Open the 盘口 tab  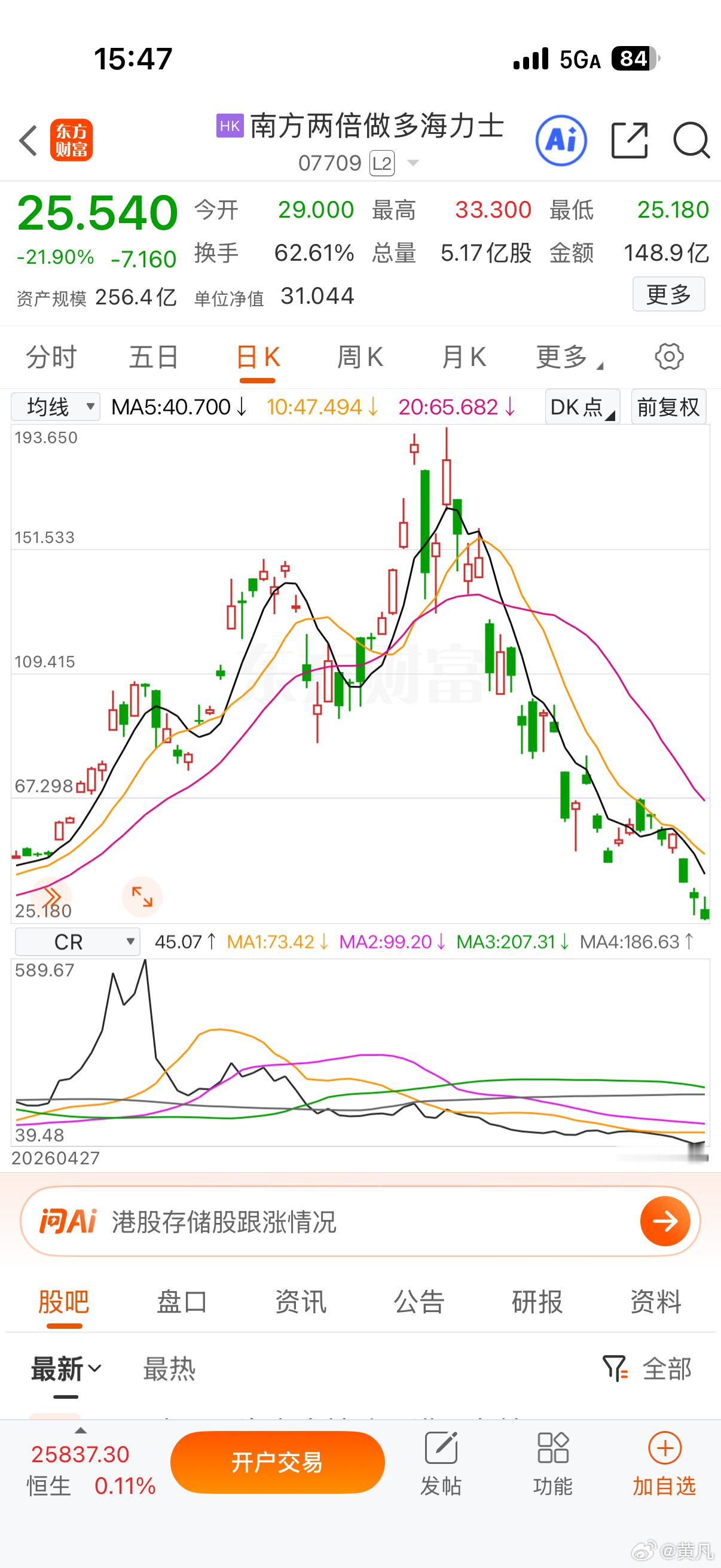(182, 1302)
